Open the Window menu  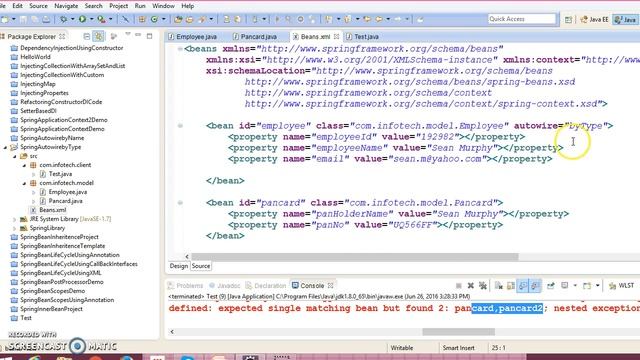163,6
